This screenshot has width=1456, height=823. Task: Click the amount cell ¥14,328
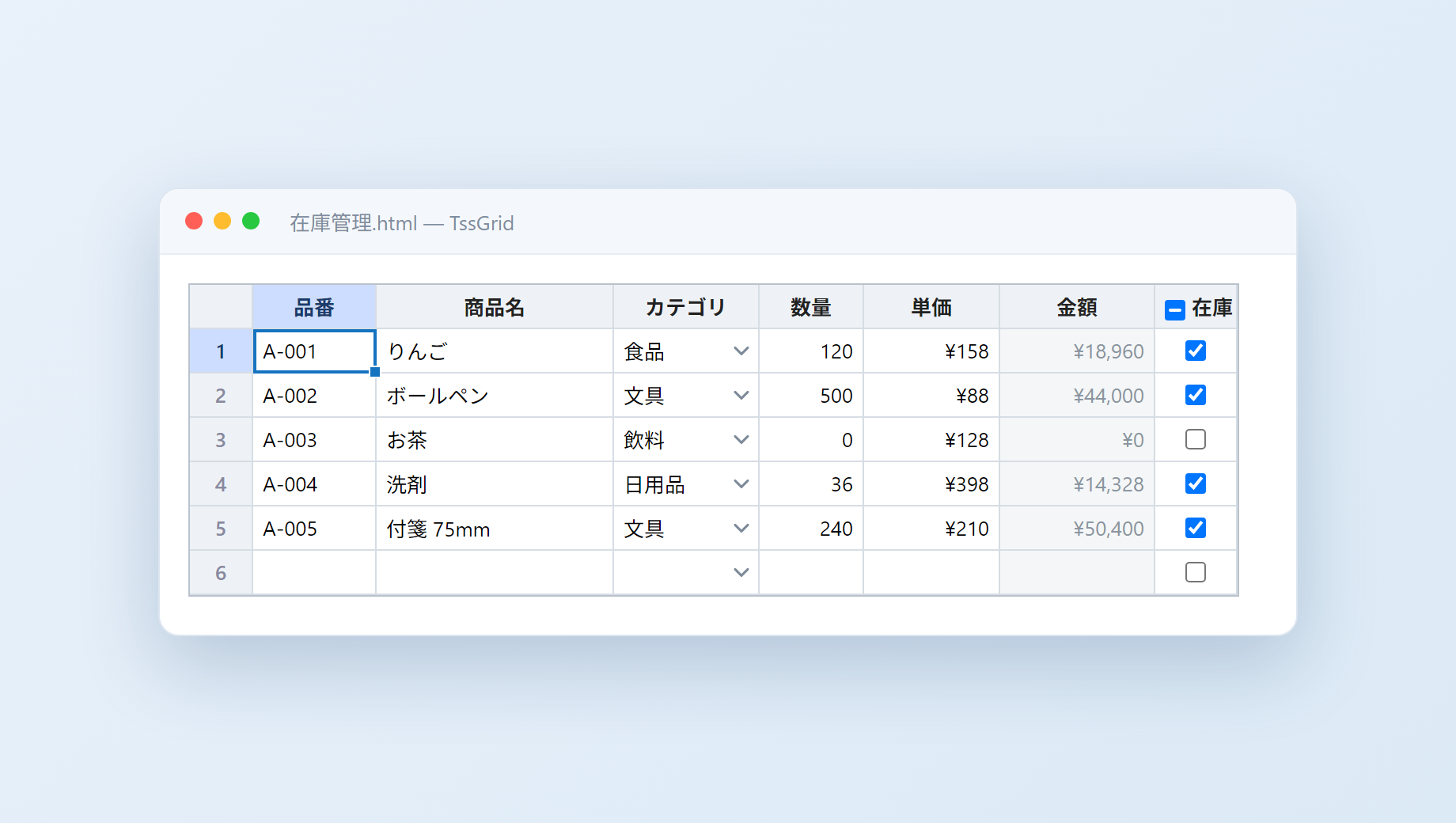[1077, 484]
